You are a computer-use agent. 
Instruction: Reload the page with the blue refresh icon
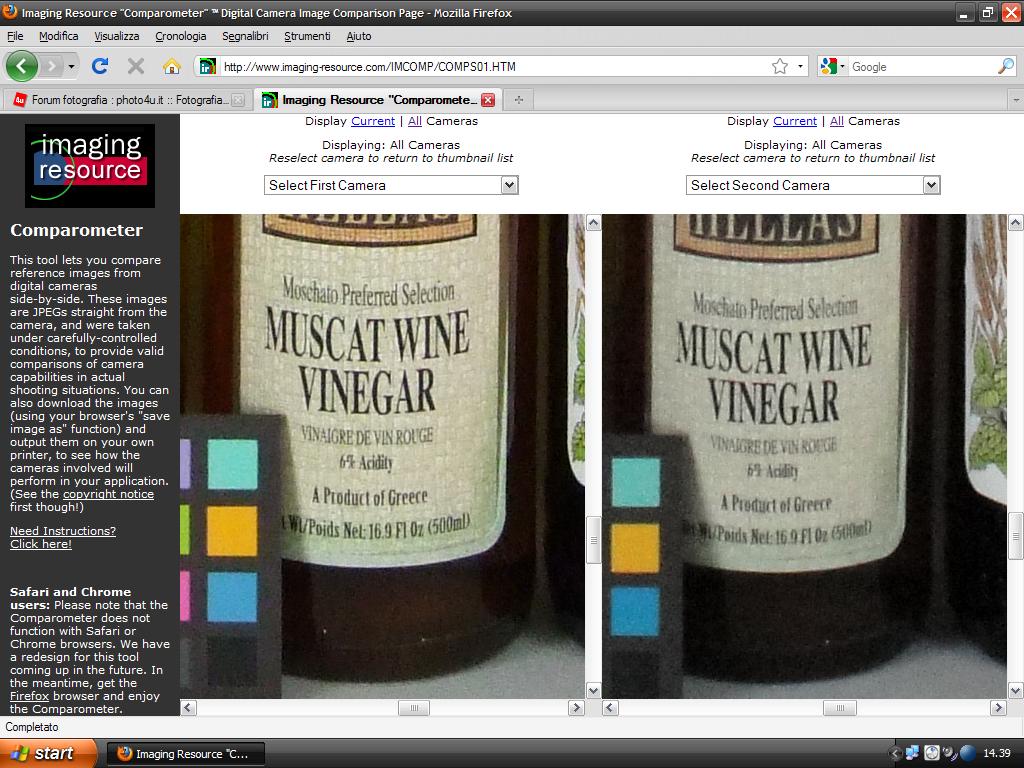point(100,66)
